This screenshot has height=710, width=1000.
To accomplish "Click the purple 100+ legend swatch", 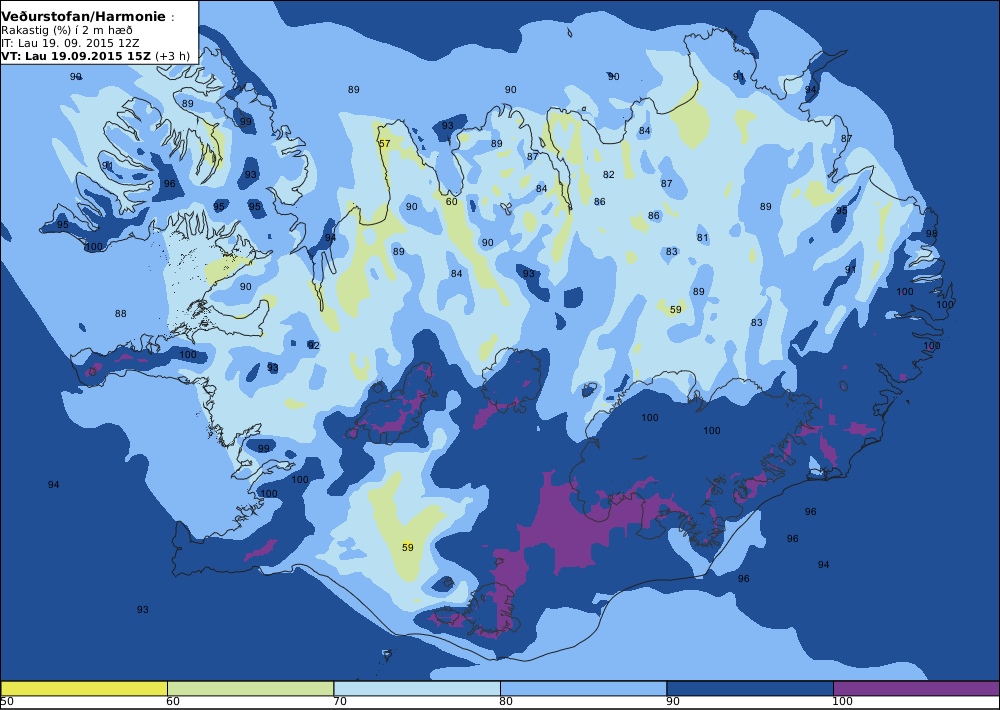I will (916, 688).
